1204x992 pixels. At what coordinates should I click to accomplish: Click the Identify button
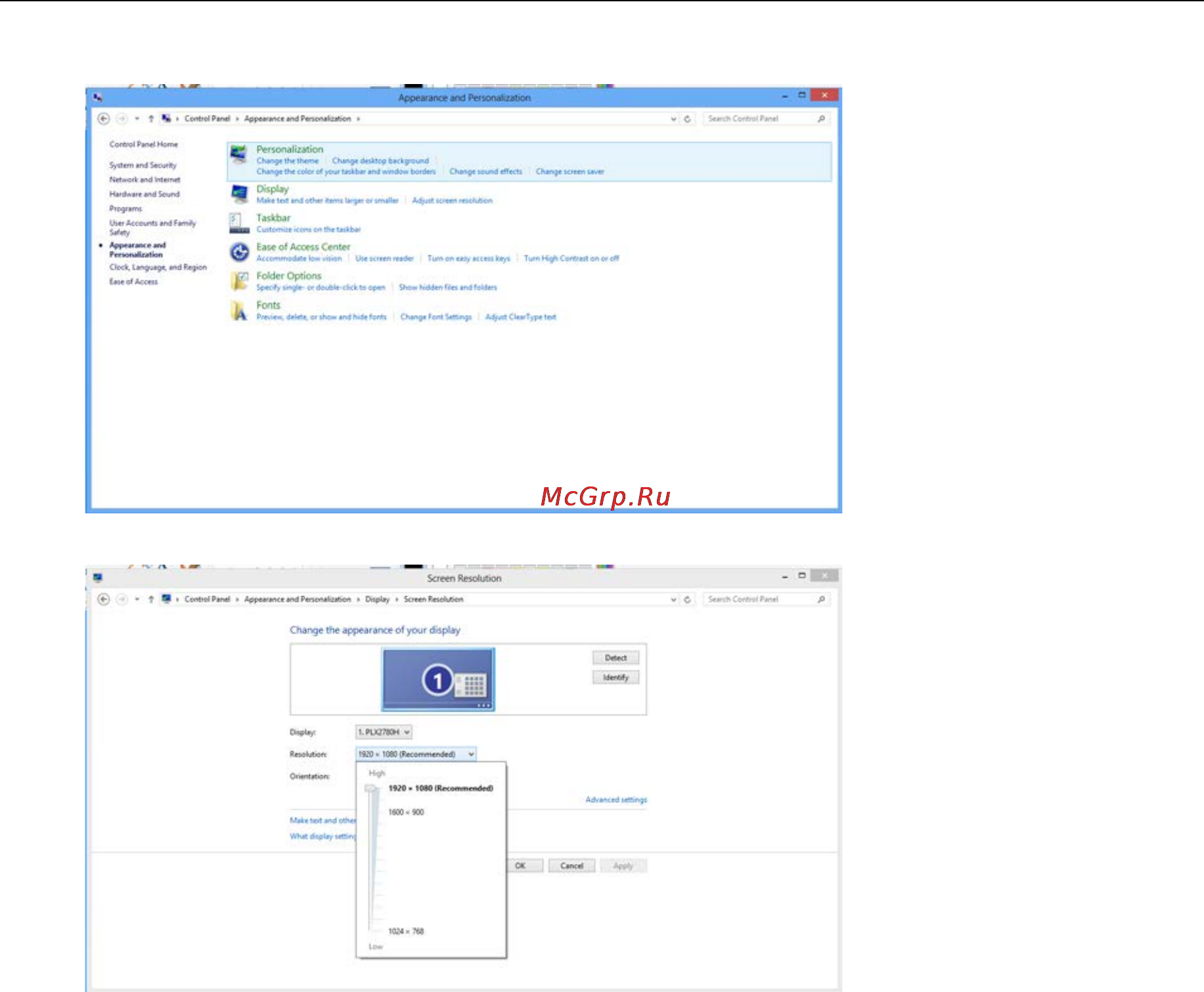pyautogui.click(x=615, y=678)
